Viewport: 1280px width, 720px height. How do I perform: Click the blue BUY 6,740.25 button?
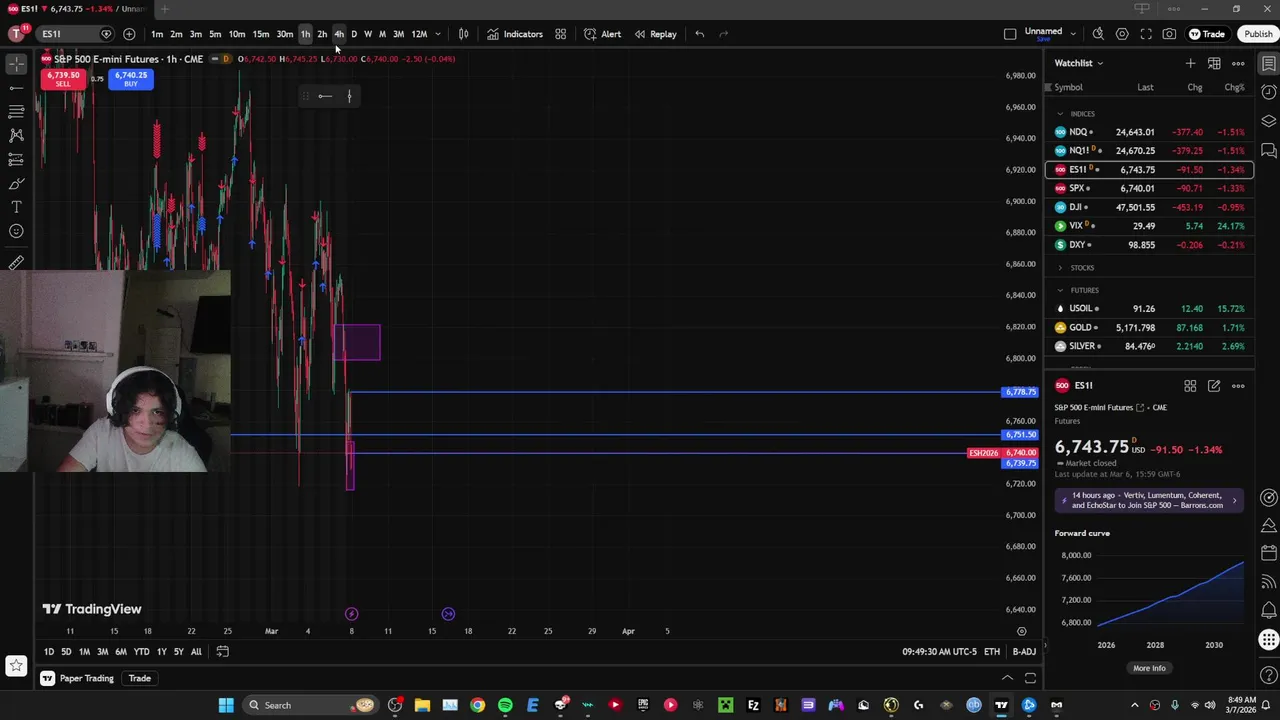pyautogui.click(x=131, y=79)
